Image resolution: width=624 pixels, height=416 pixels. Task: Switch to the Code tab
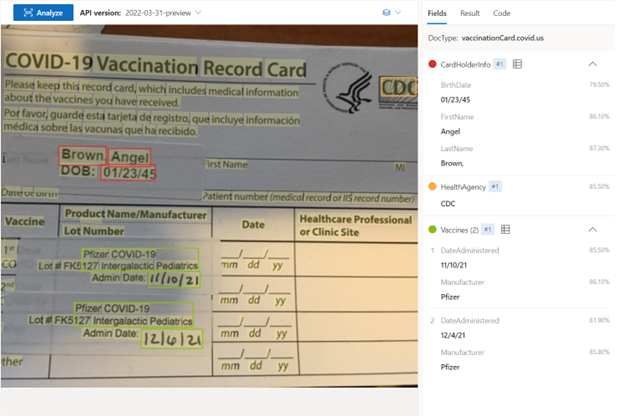click(x=501, y=13)
